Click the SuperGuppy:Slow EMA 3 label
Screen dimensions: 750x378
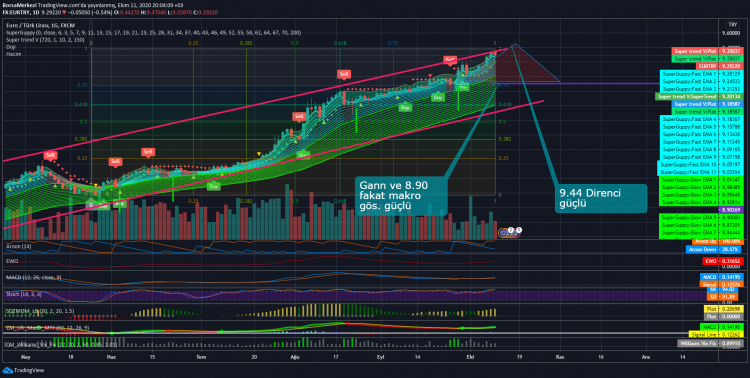(x=701, y=195)
